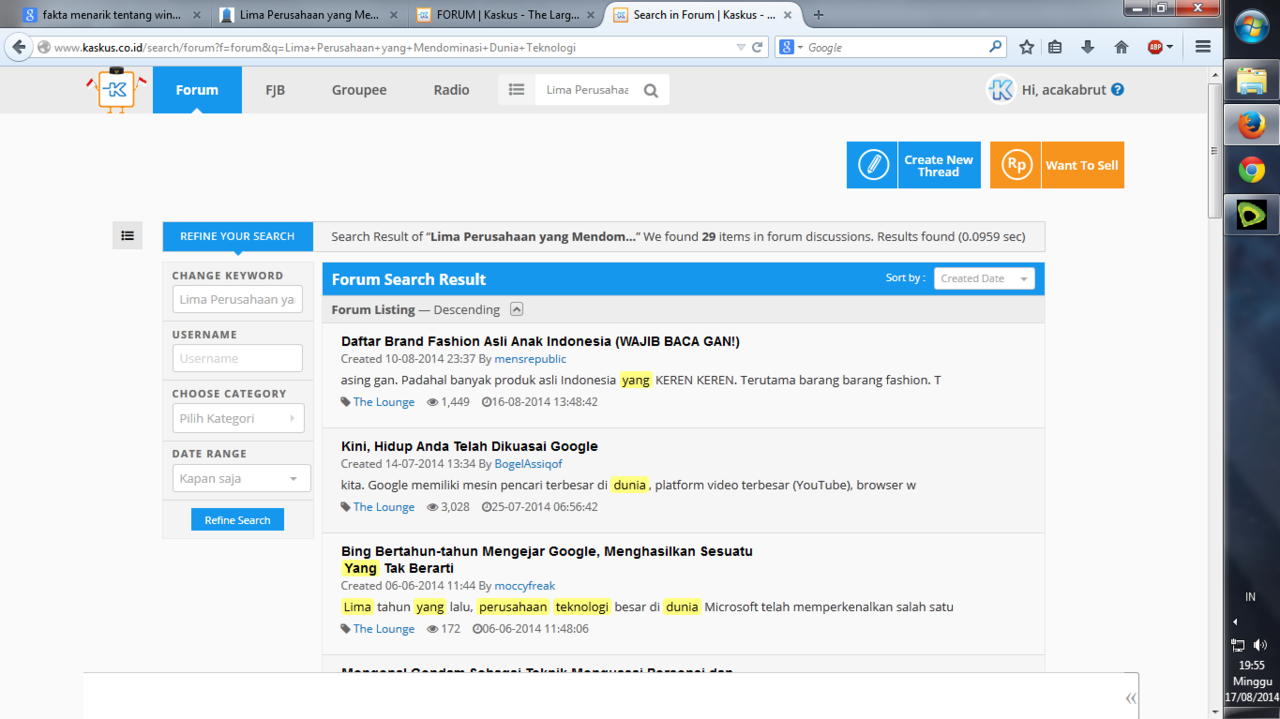Switch to the 'Lima Perusahaan yang Me...' tab
The height and width of the screenshot is (719, 1280).
pyautogui.click(x=309, y=15)
